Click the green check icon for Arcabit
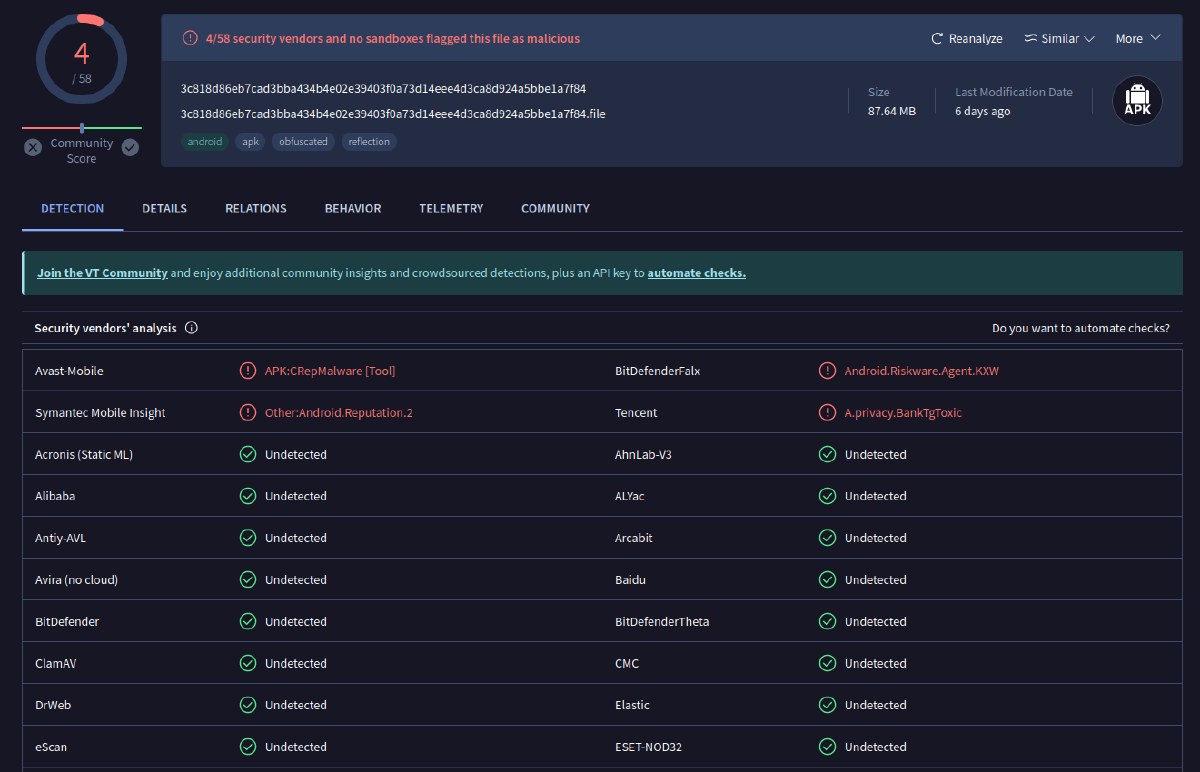 (827, 538)
